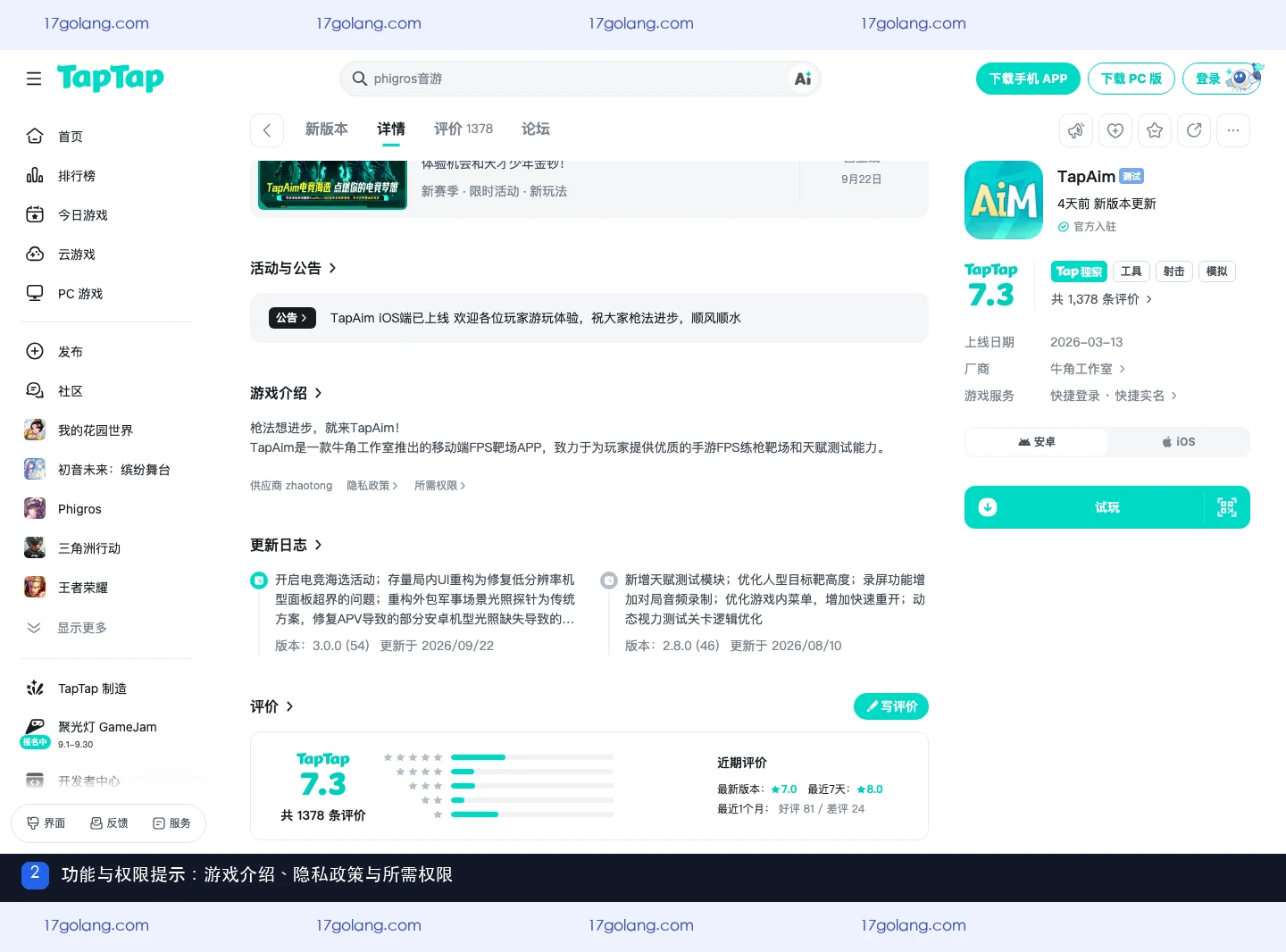Open 隐私政策 privacy policy link

(x=372, y=486)
